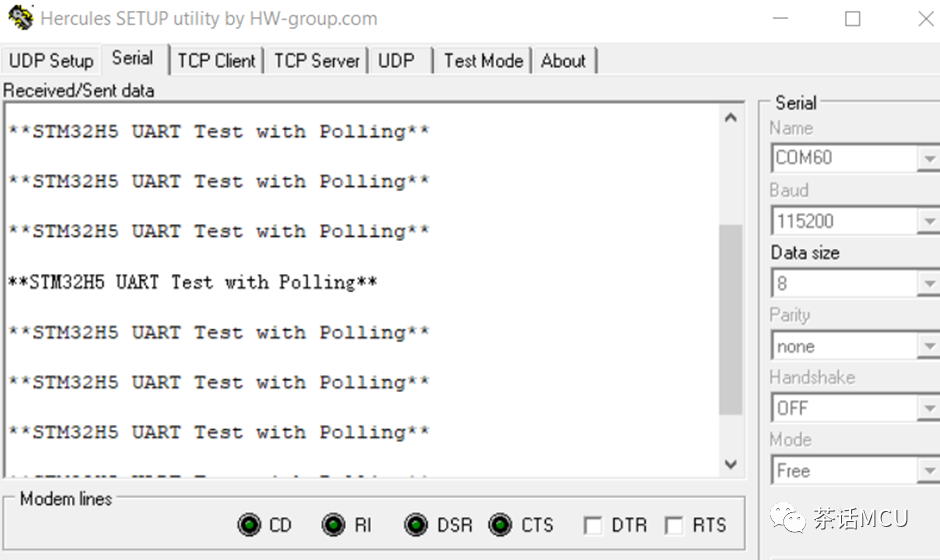Screen dimensions: 940x560
Task: Click the CD modem line indicator
Action: [249, 525]
